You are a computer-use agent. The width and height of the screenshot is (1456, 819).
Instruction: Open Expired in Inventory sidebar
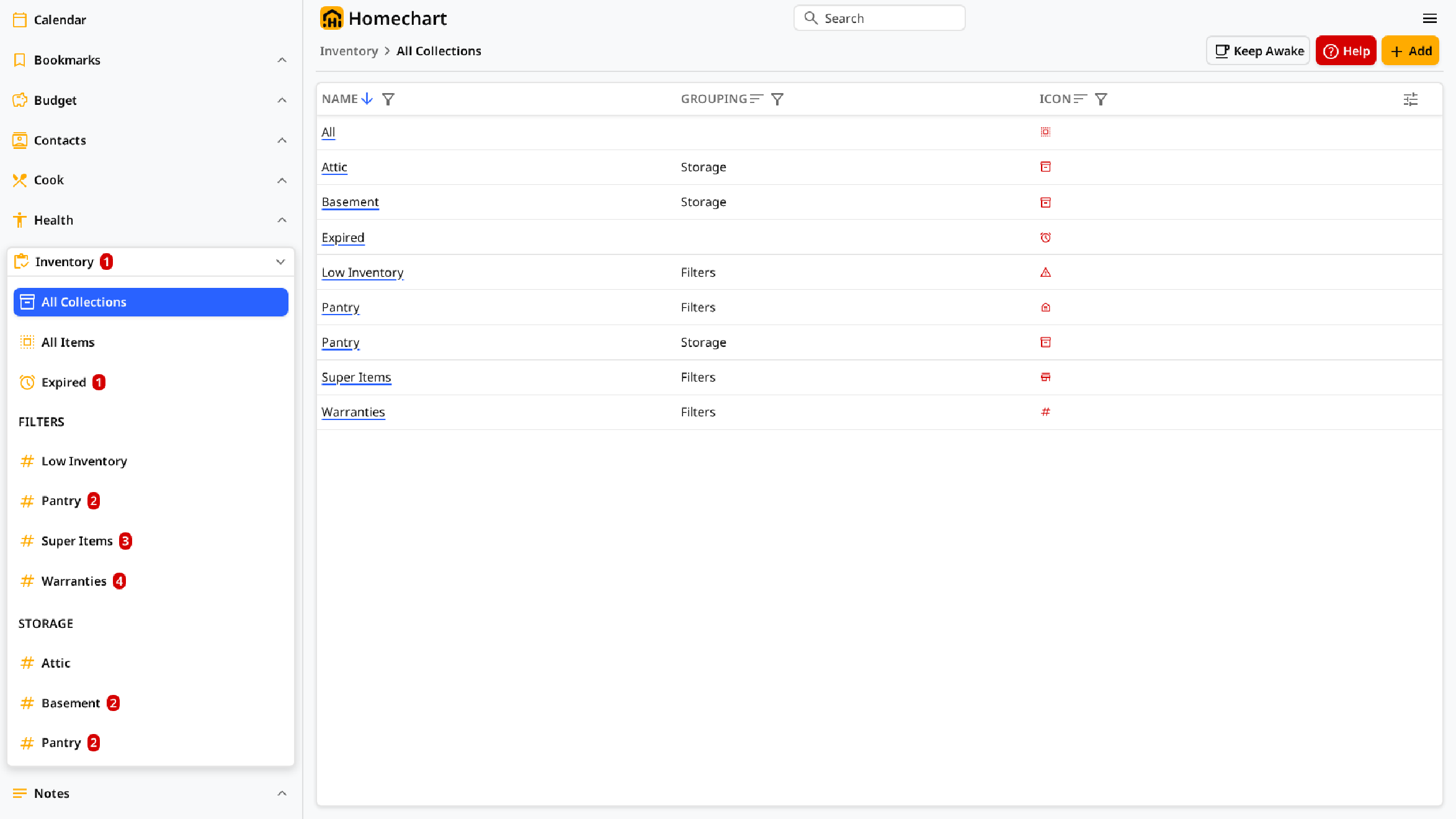point(151,382)
